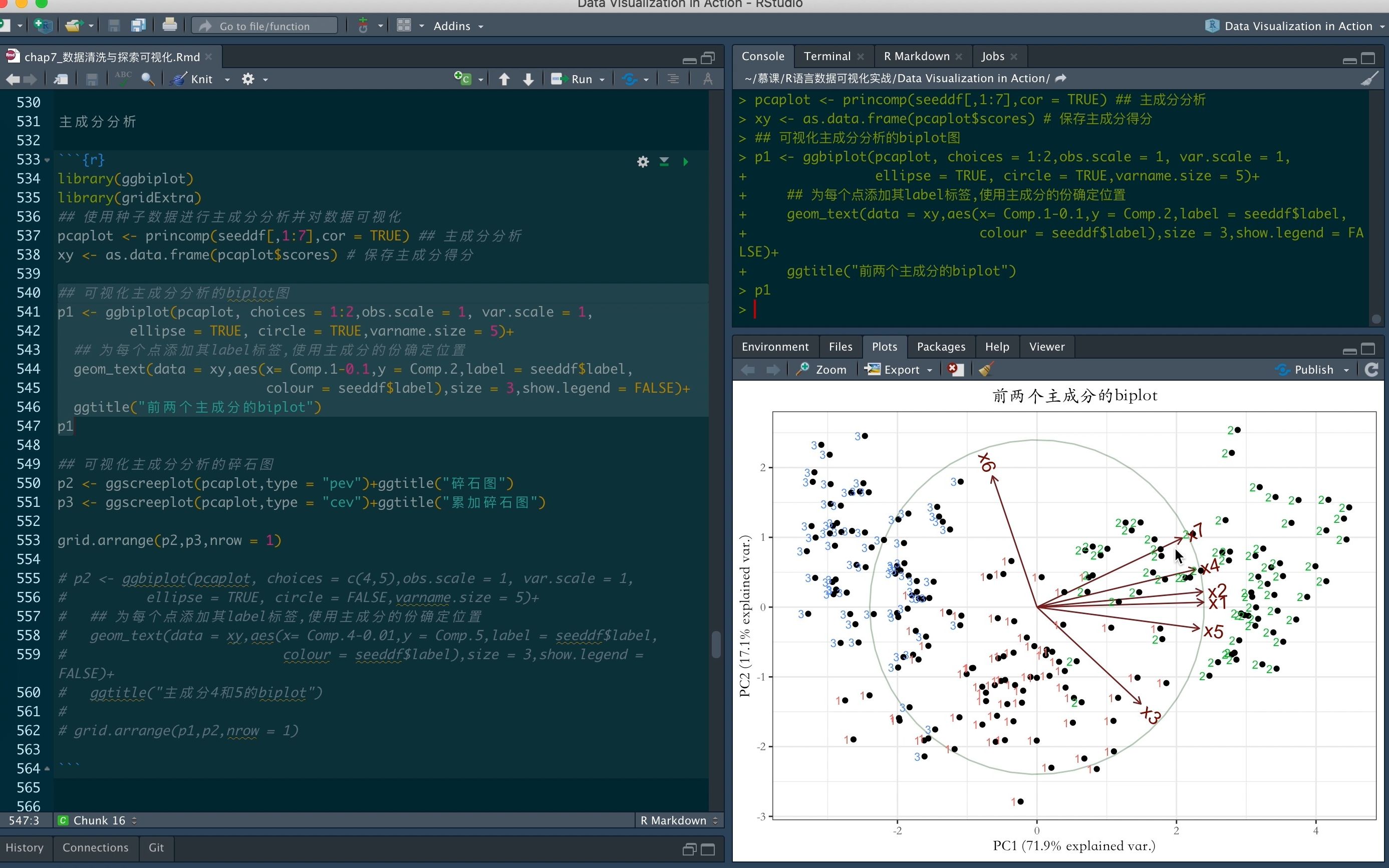Go to the previous chunk arrow

click(504, 79)
